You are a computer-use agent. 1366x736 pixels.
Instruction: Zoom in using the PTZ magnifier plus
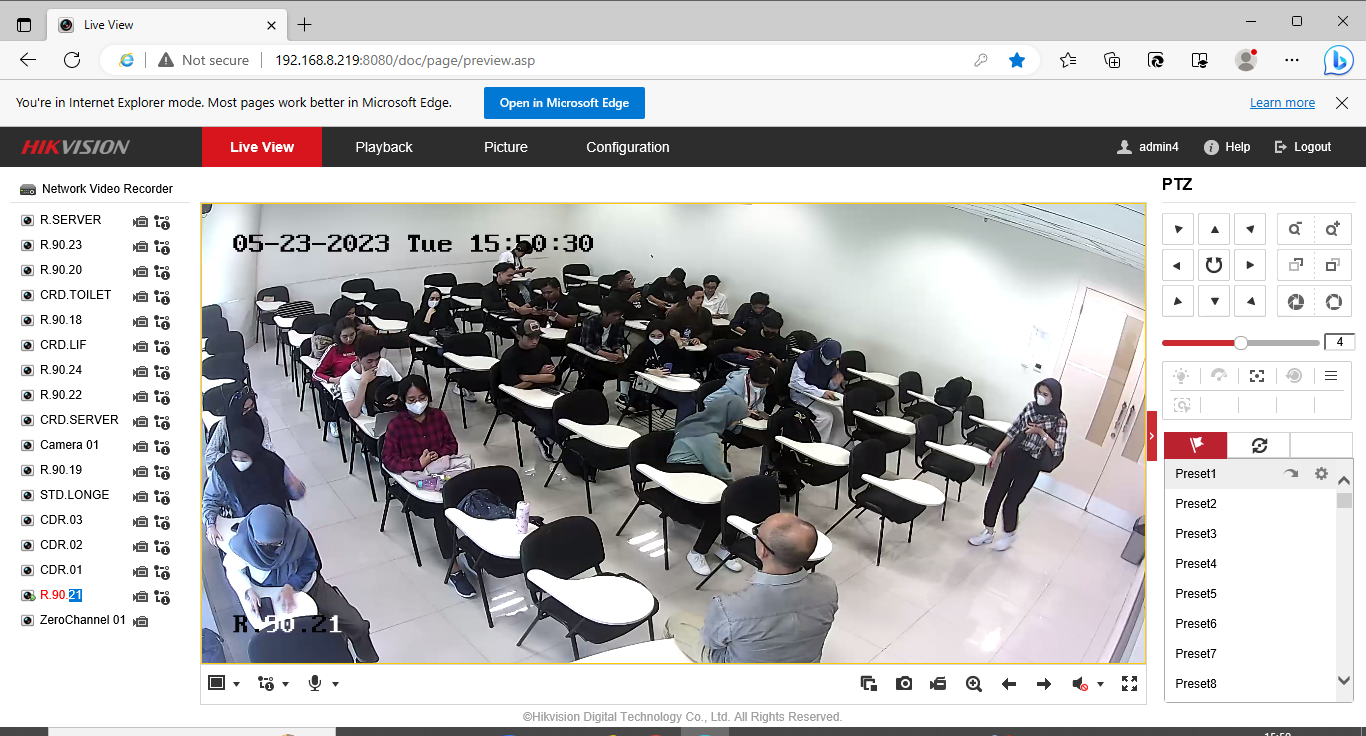coord(1333,229)
